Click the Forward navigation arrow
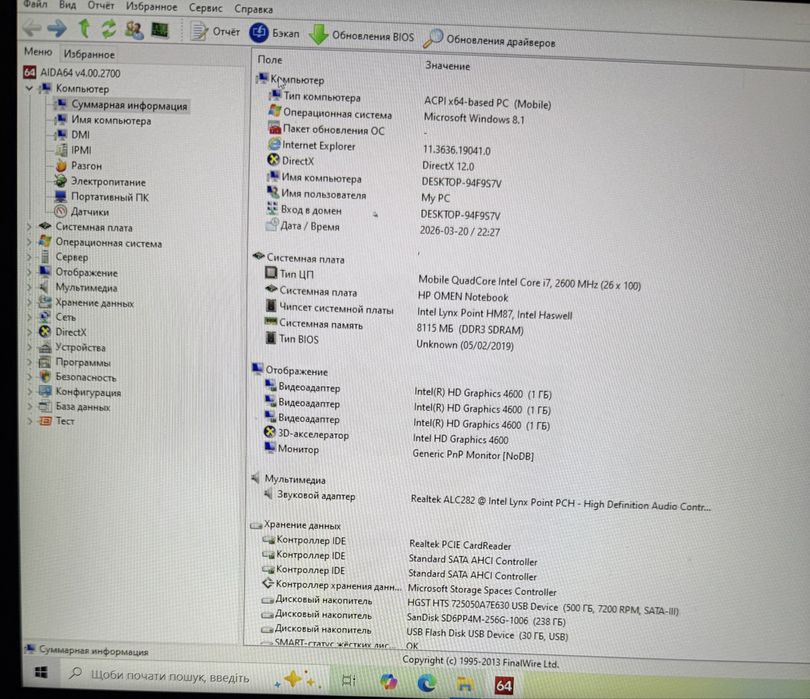 click(x=57, y=28)
